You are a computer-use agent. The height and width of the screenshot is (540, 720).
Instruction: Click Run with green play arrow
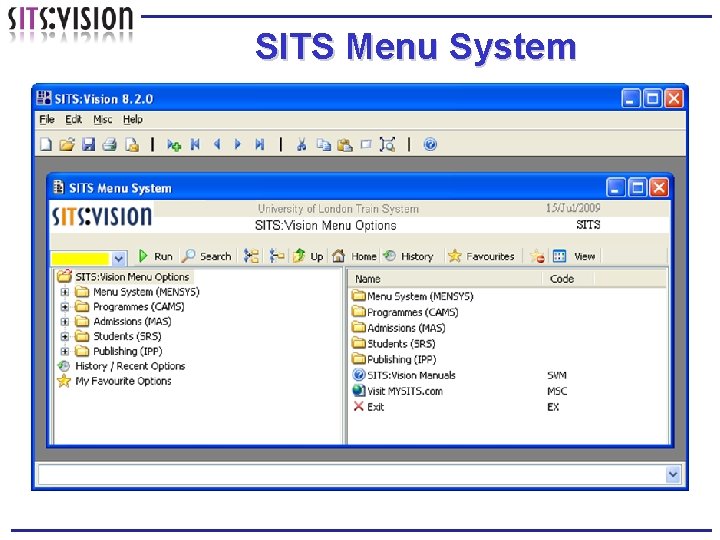point(156,256)
